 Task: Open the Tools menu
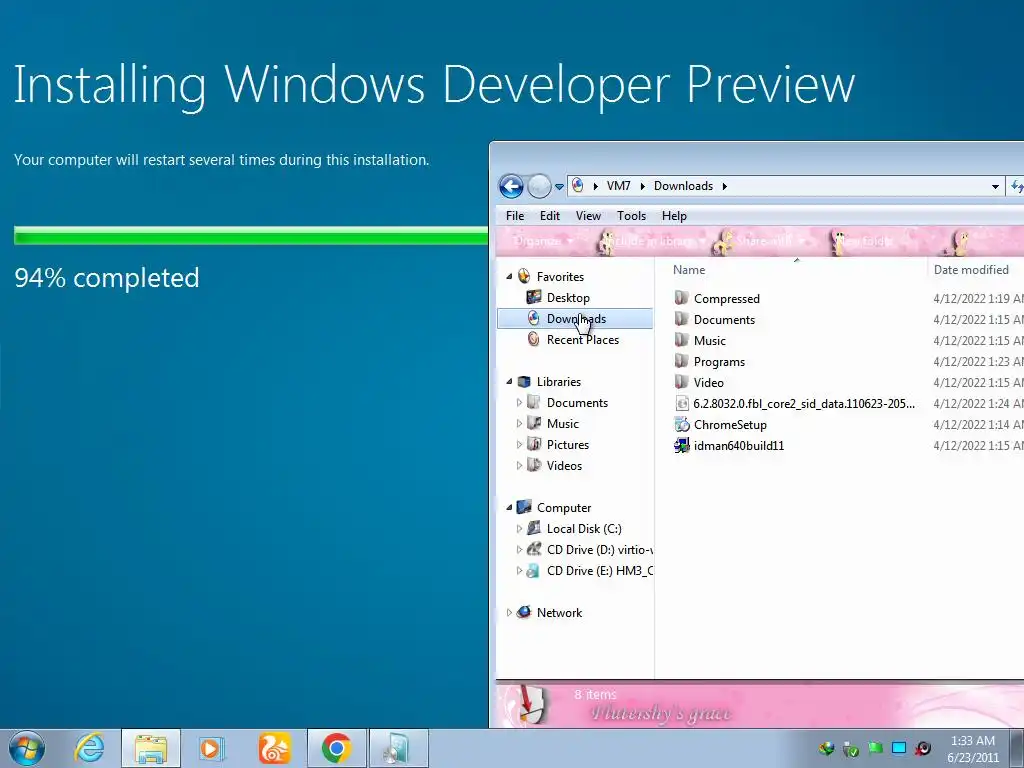pos(631,216)
